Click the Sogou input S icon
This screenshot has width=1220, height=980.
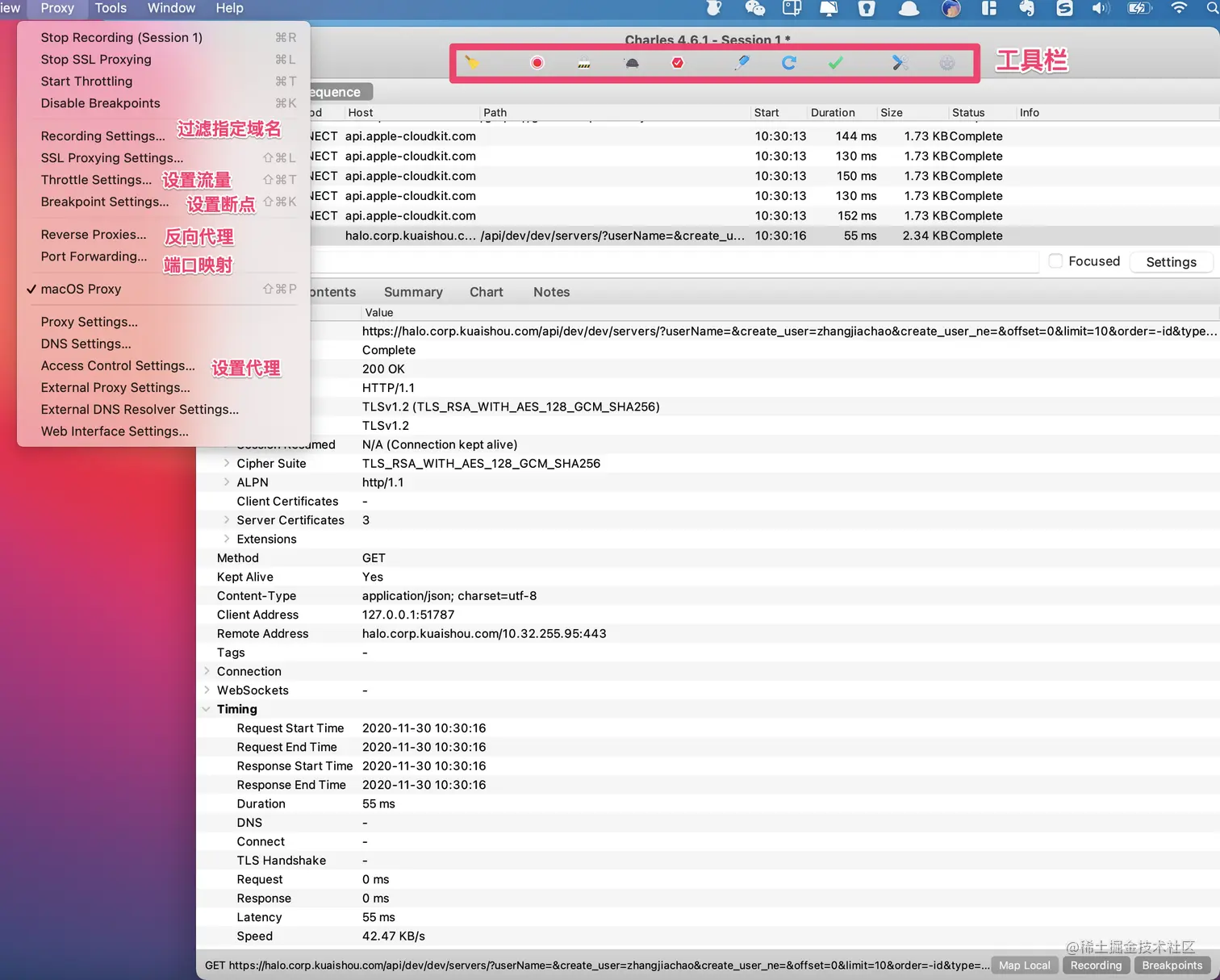tap(1065, 8)
